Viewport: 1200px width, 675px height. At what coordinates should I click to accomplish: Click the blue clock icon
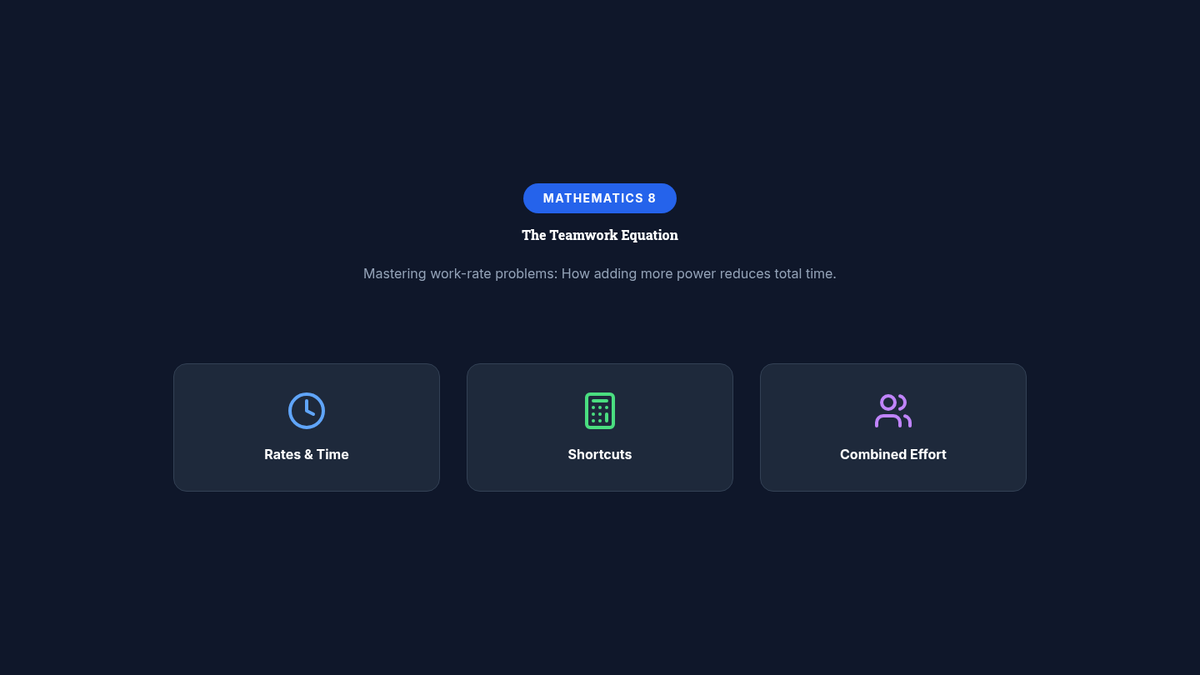pyautogui.click(x=306, y=411)
